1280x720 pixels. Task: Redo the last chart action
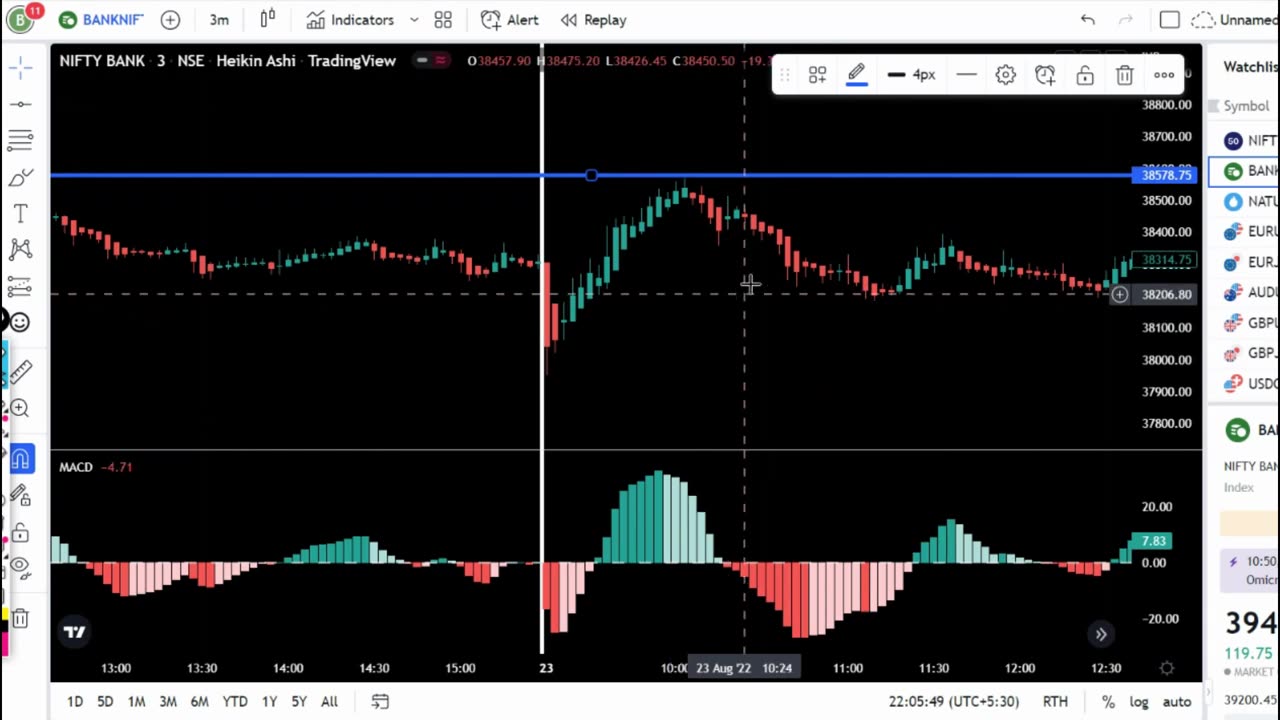(x=1126, y=19)
